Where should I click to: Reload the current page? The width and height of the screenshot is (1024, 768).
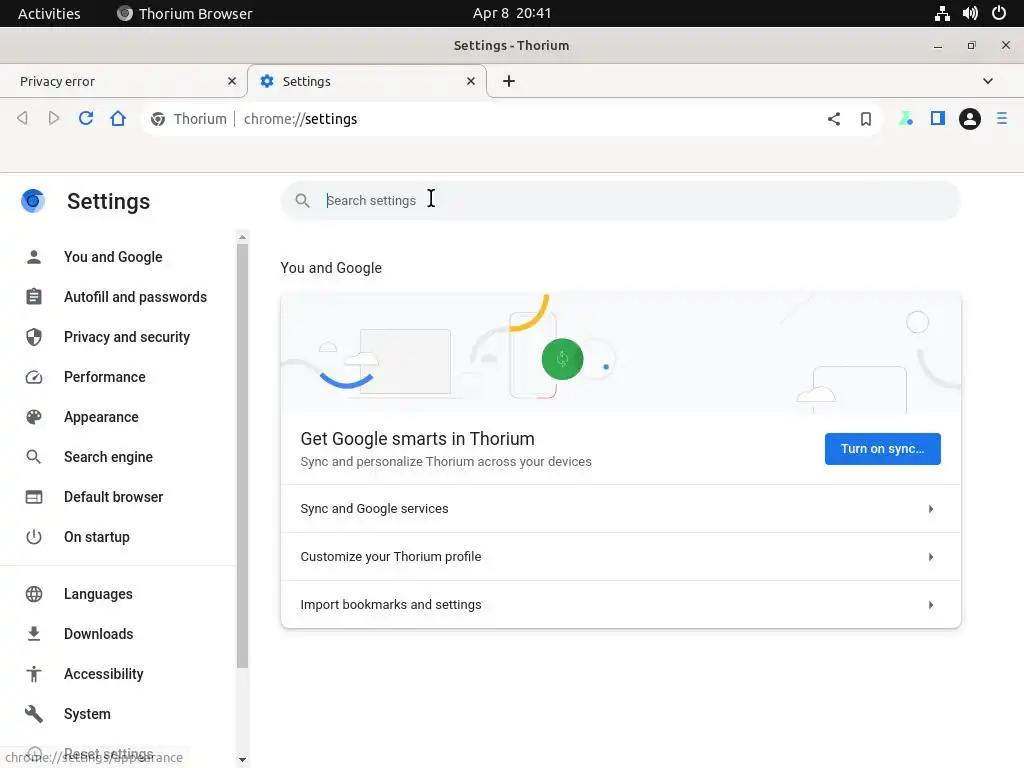[x=86, y=118]
